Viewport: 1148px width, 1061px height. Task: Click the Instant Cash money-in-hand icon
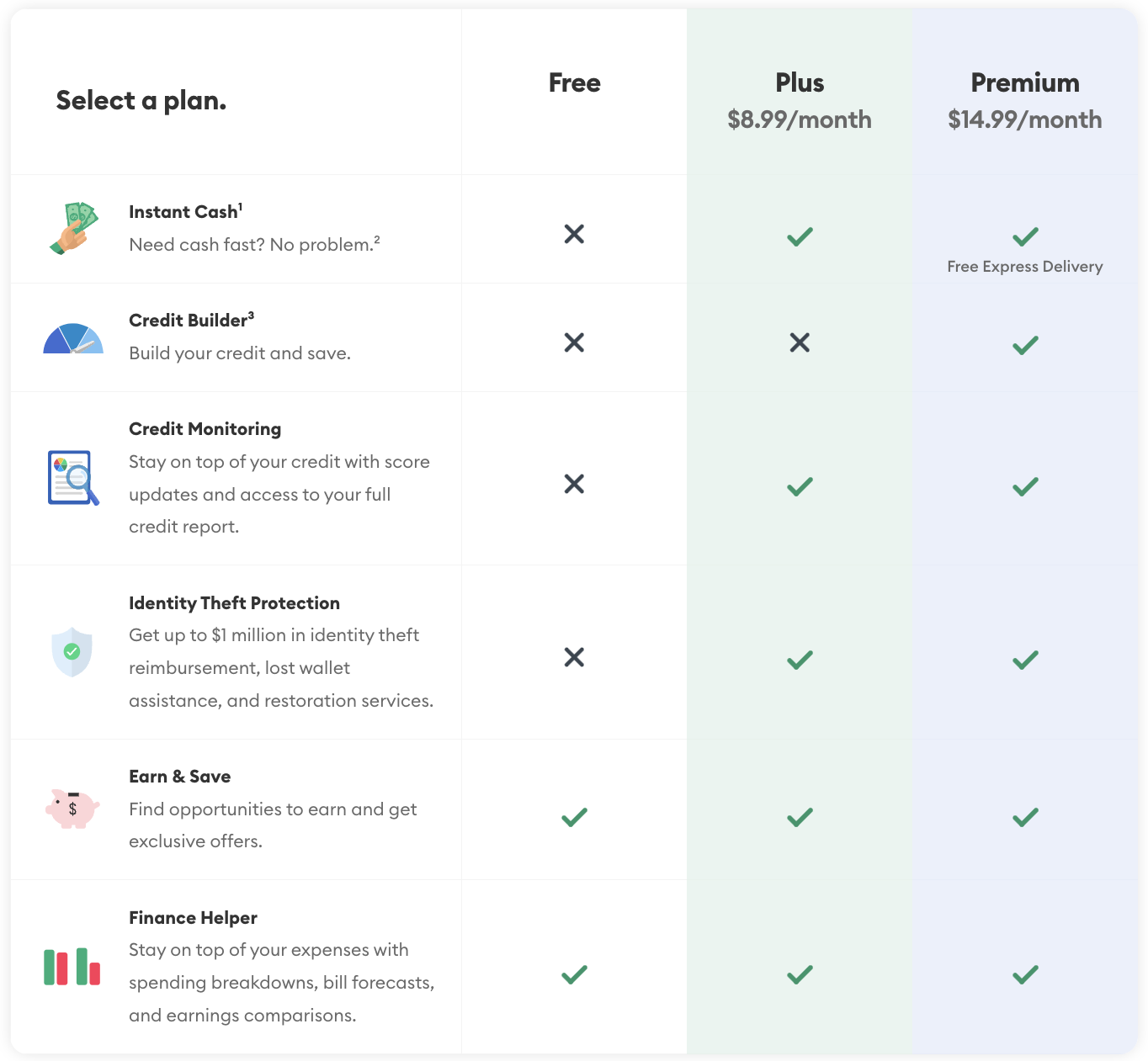(74, 228)
